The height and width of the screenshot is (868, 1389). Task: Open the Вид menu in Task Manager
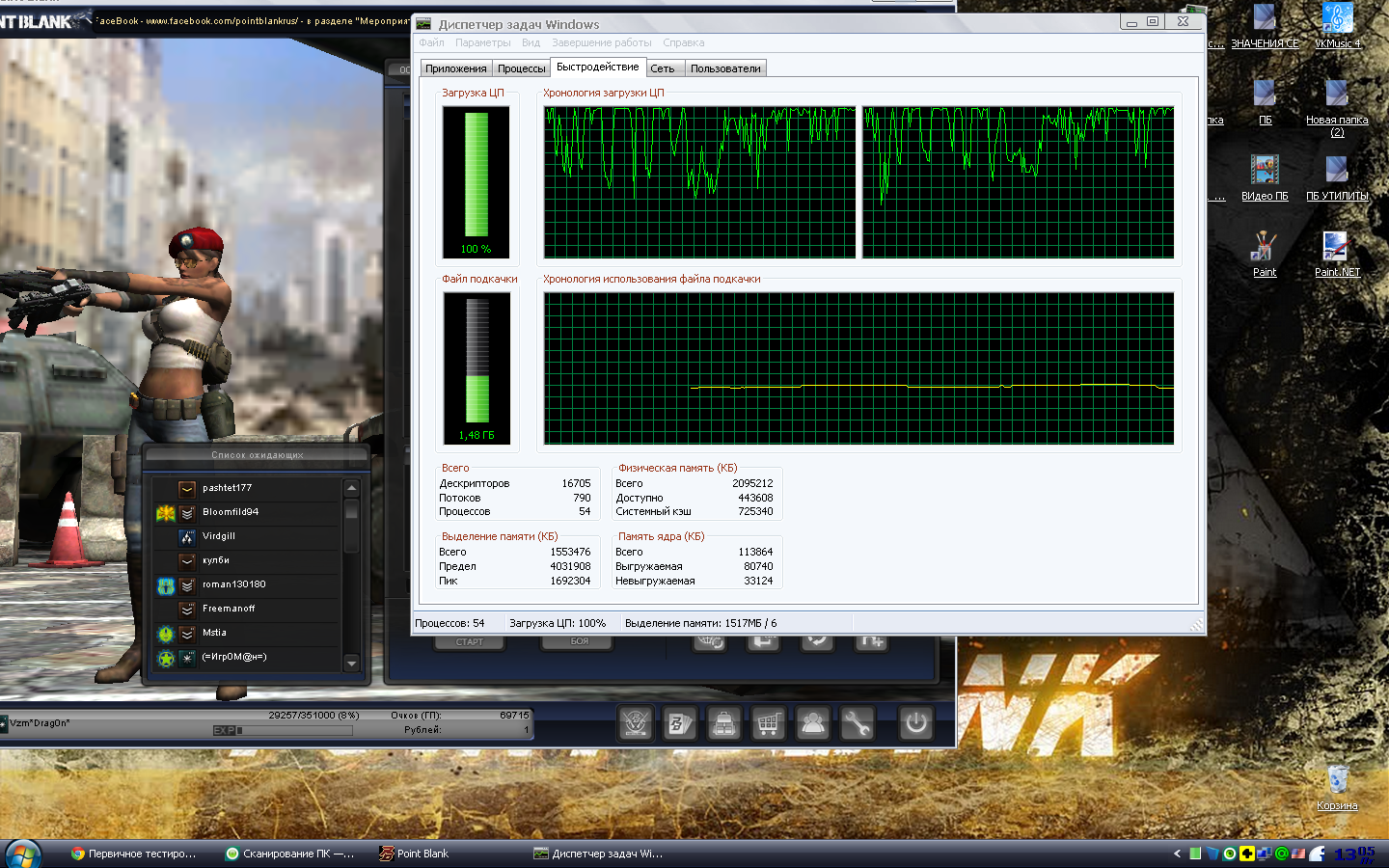click(531, 42)
